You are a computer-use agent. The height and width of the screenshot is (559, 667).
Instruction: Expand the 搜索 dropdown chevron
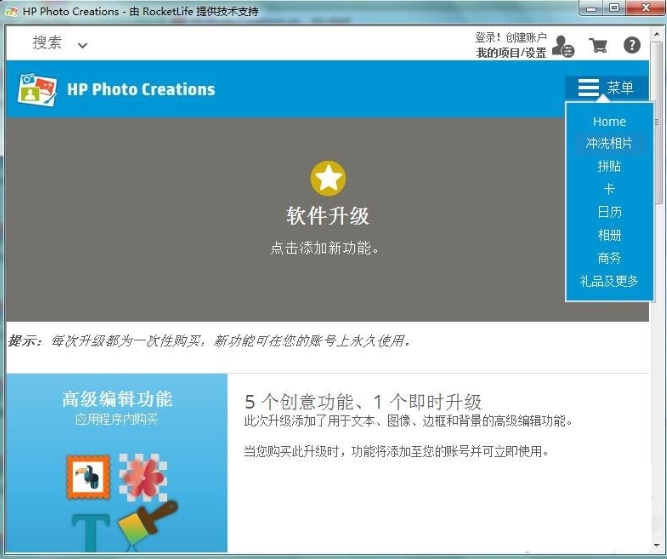coord(83,45)
